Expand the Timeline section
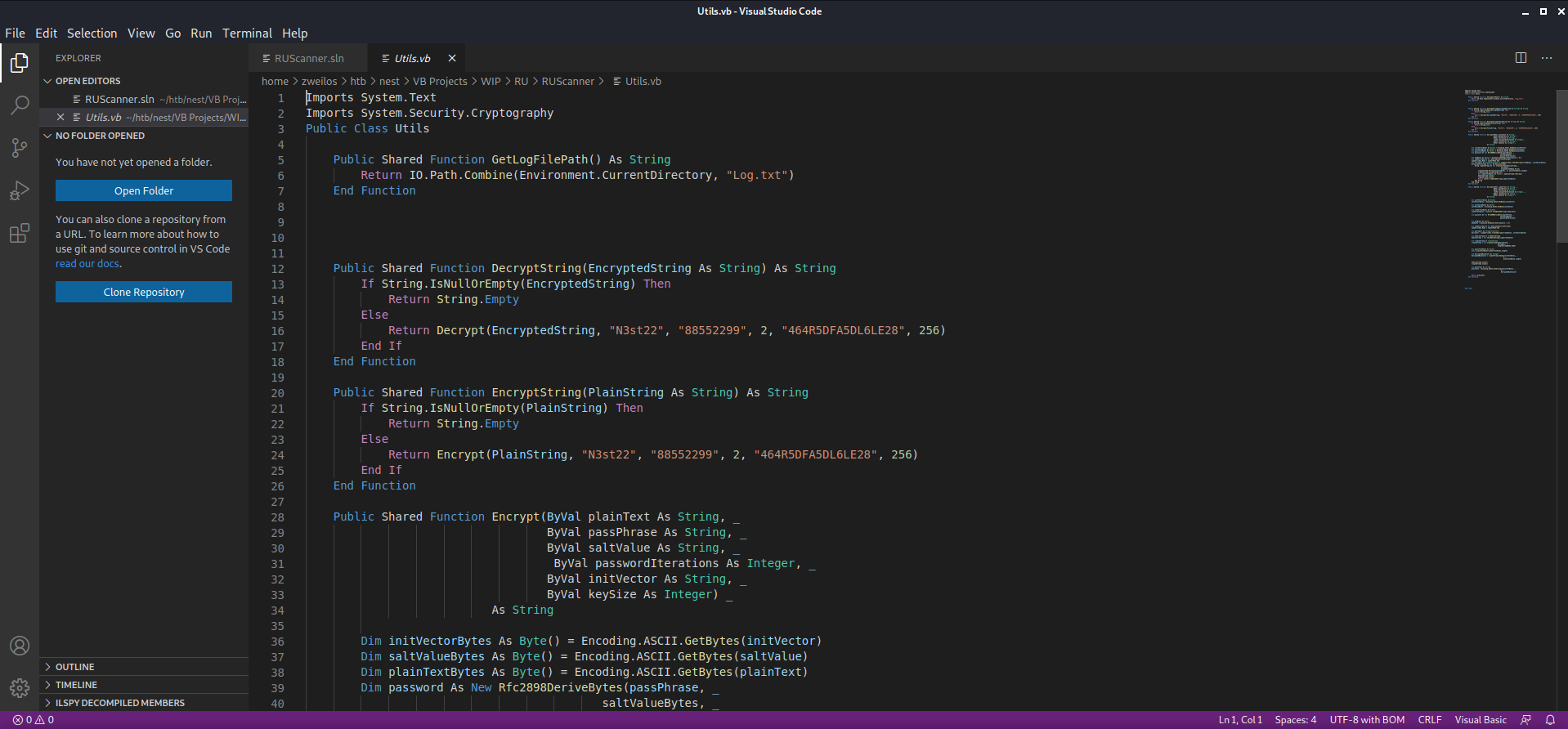Image resolution: width=1568 pixels, height=729 pixels. click(x=76, y=685)
